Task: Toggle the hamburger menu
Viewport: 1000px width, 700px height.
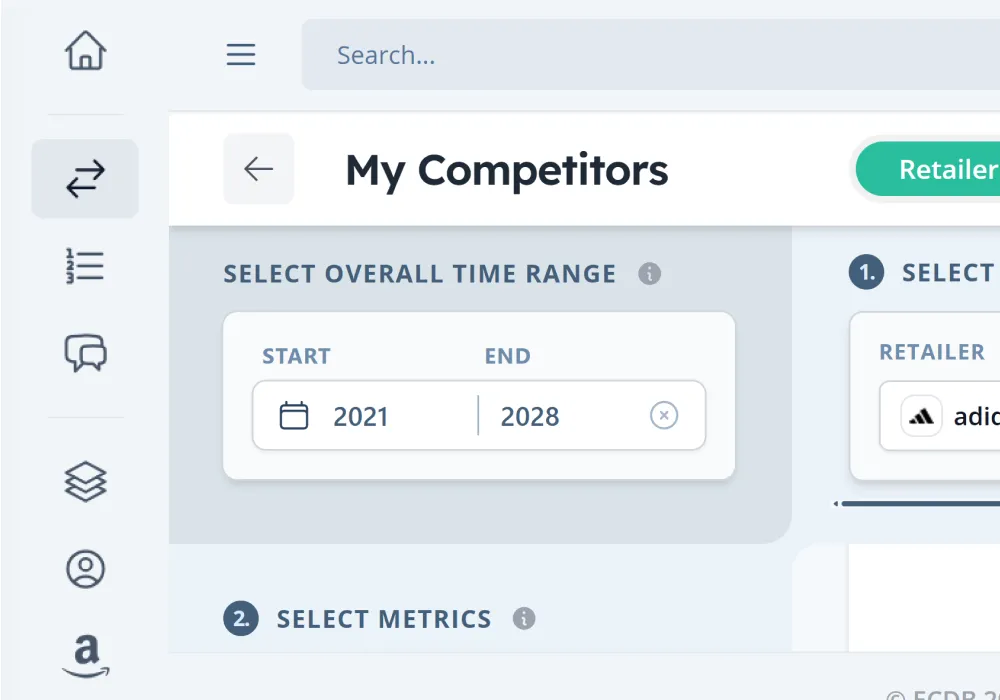Action: point(241,54)
